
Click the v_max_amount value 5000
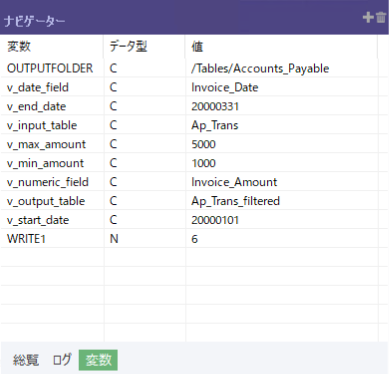click(203, 144)
